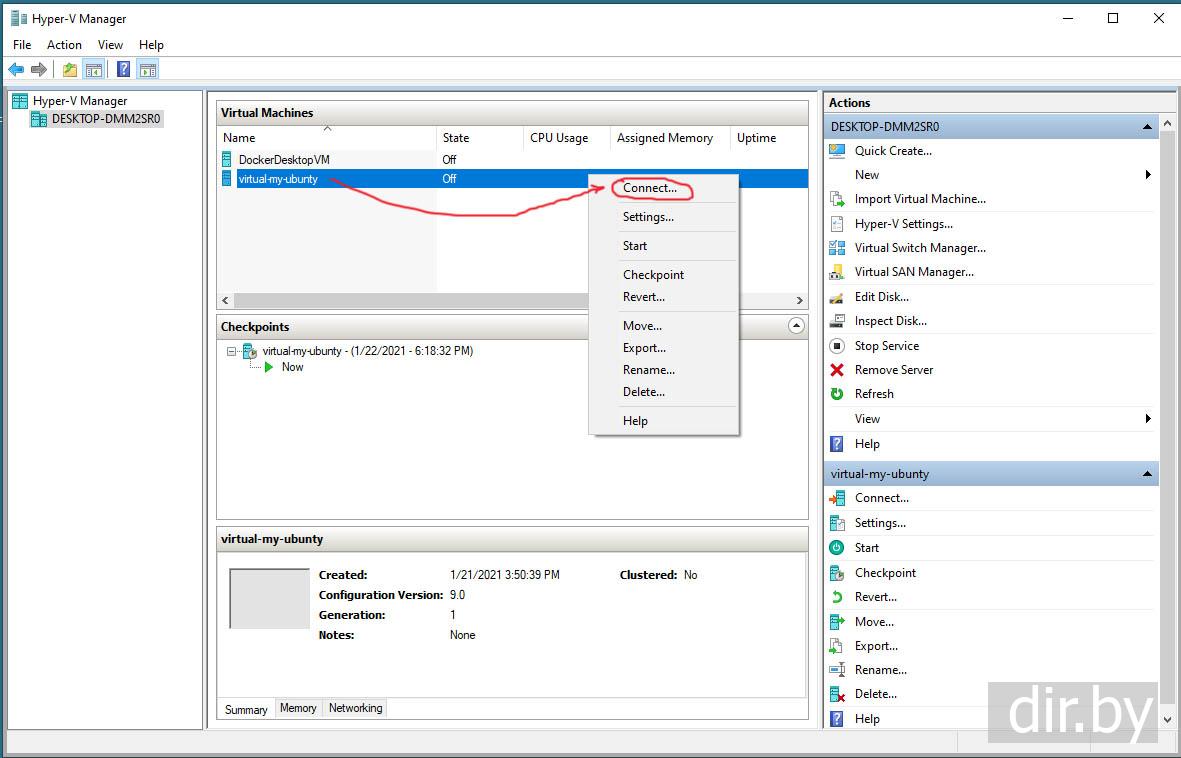Viewport: 1181px width, 758px height.
Task: Expand the New submenu arrow
Action: pos(1148,175)
